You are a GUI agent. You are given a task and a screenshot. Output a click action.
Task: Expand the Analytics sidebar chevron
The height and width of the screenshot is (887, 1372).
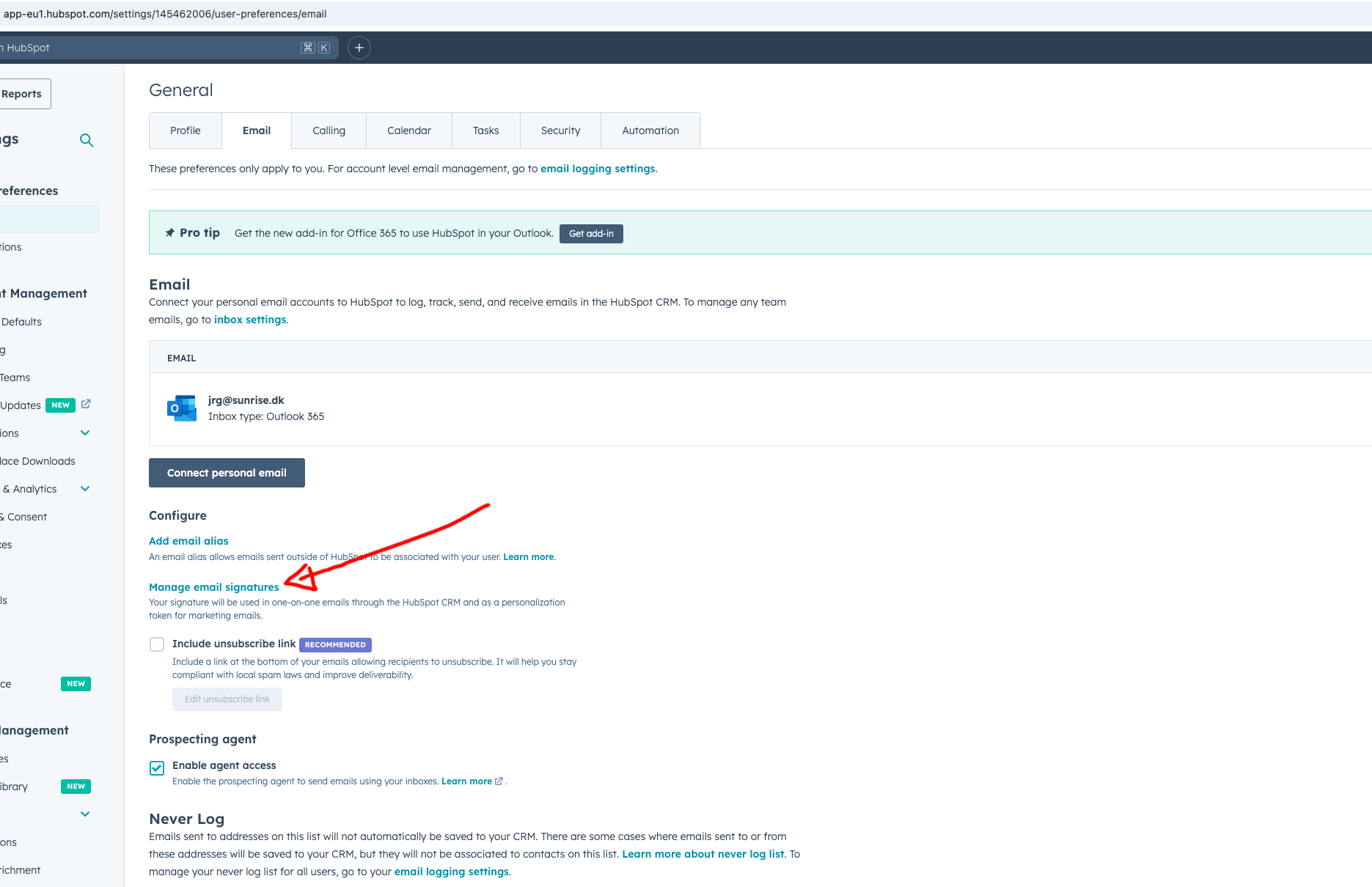pyautogui.click(x=85, y=489)
